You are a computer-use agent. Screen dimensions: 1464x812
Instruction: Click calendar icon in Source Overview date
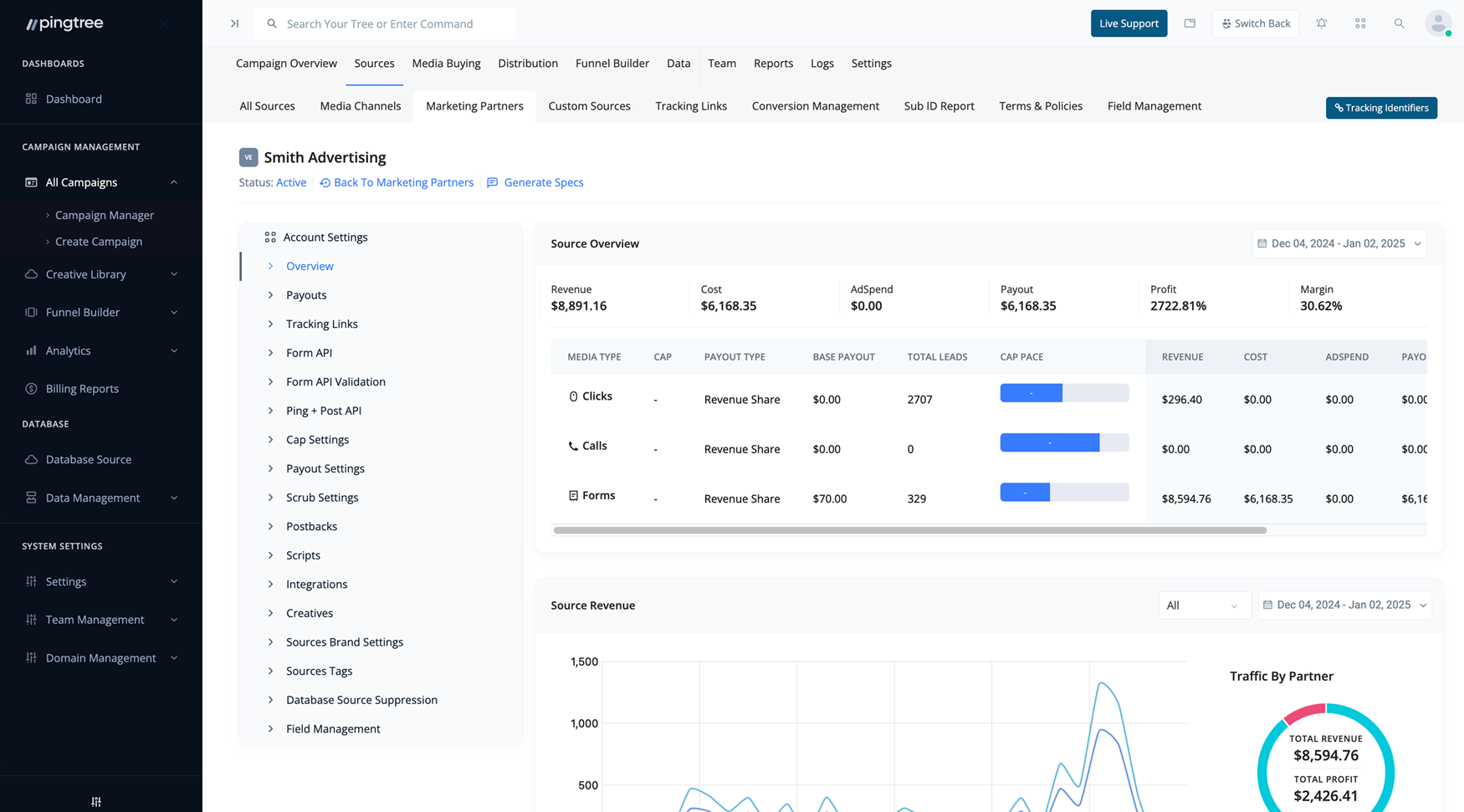coord(1262,243)
